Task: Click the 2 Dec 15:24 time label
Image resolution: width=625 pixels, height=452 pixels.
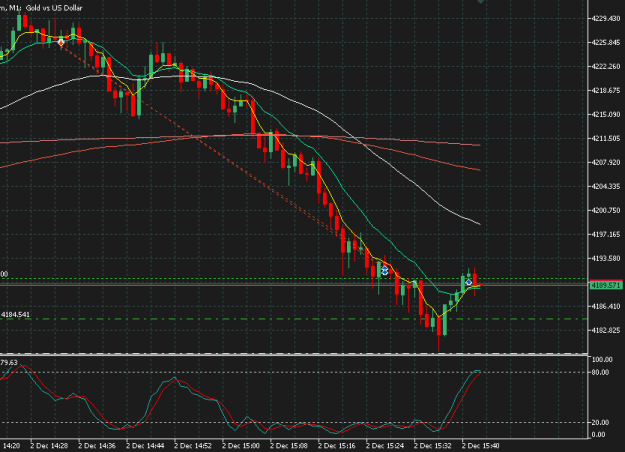Action: tap(385, 445)
